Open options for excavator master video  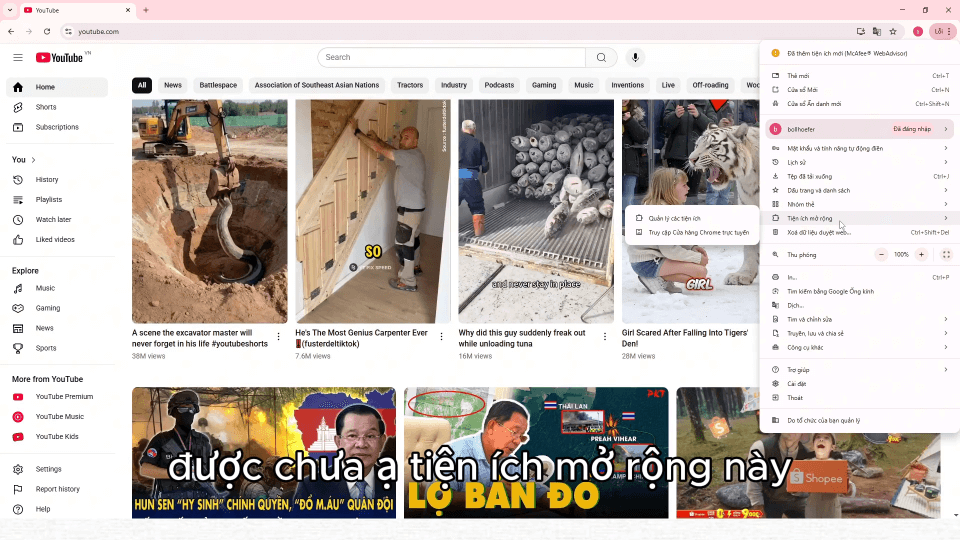278,337
